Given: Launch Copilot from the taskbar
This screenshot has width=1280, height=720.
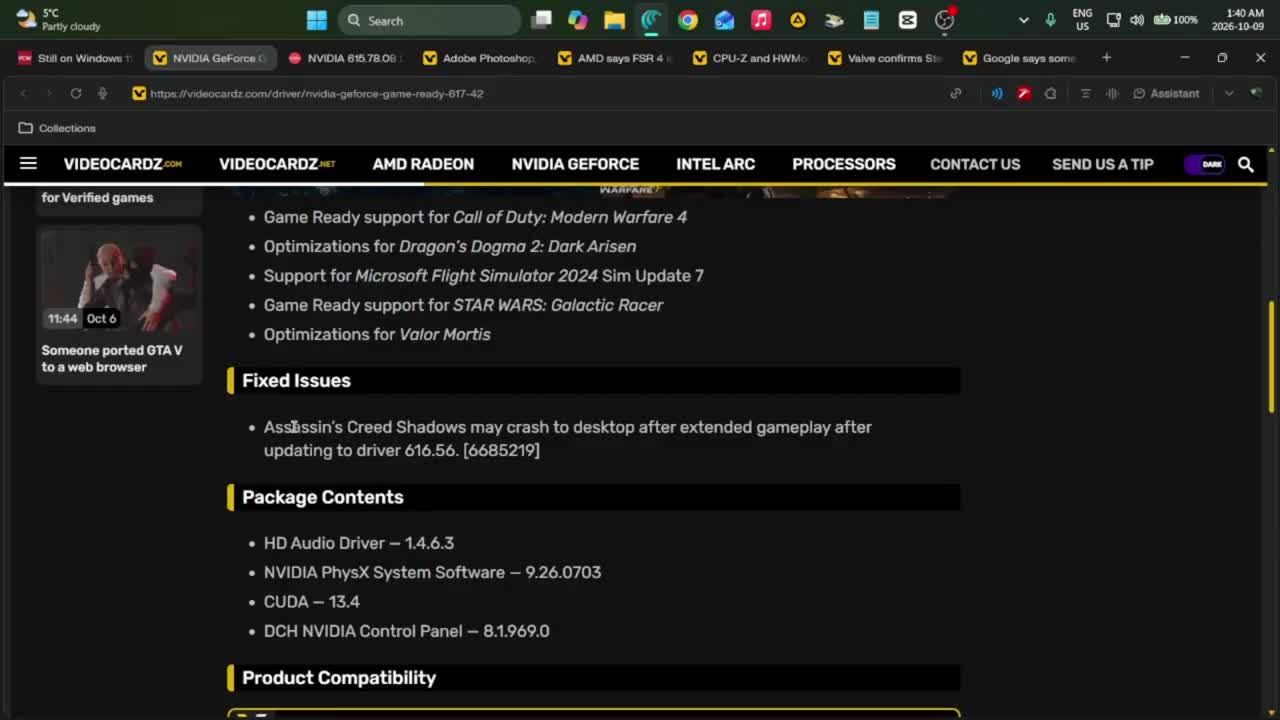Looking at the screenshot, I should [578, 20].
